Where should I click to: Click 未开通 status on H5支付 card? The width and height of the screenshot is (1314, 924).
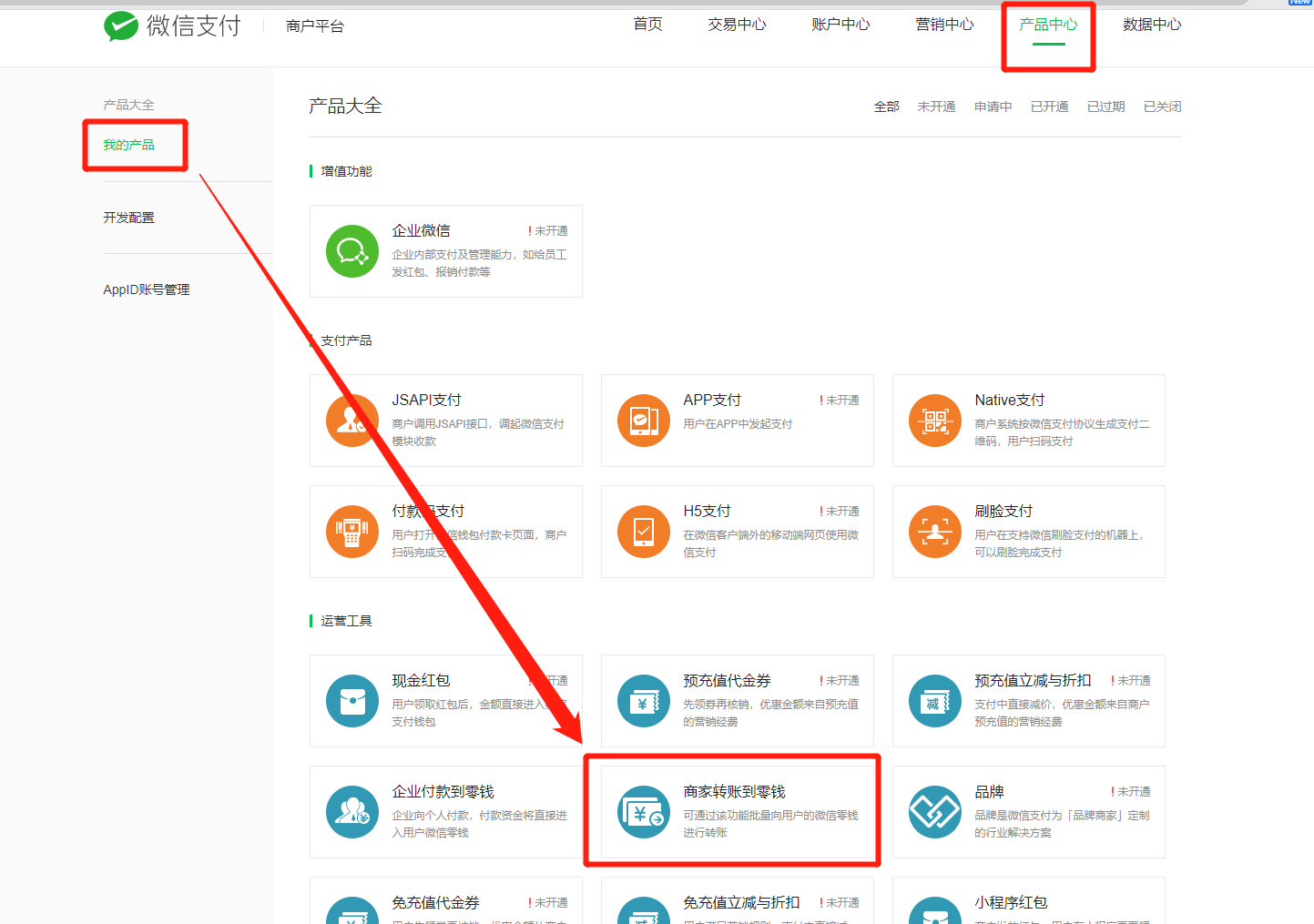pyautogui.click(x=840, y=512)
